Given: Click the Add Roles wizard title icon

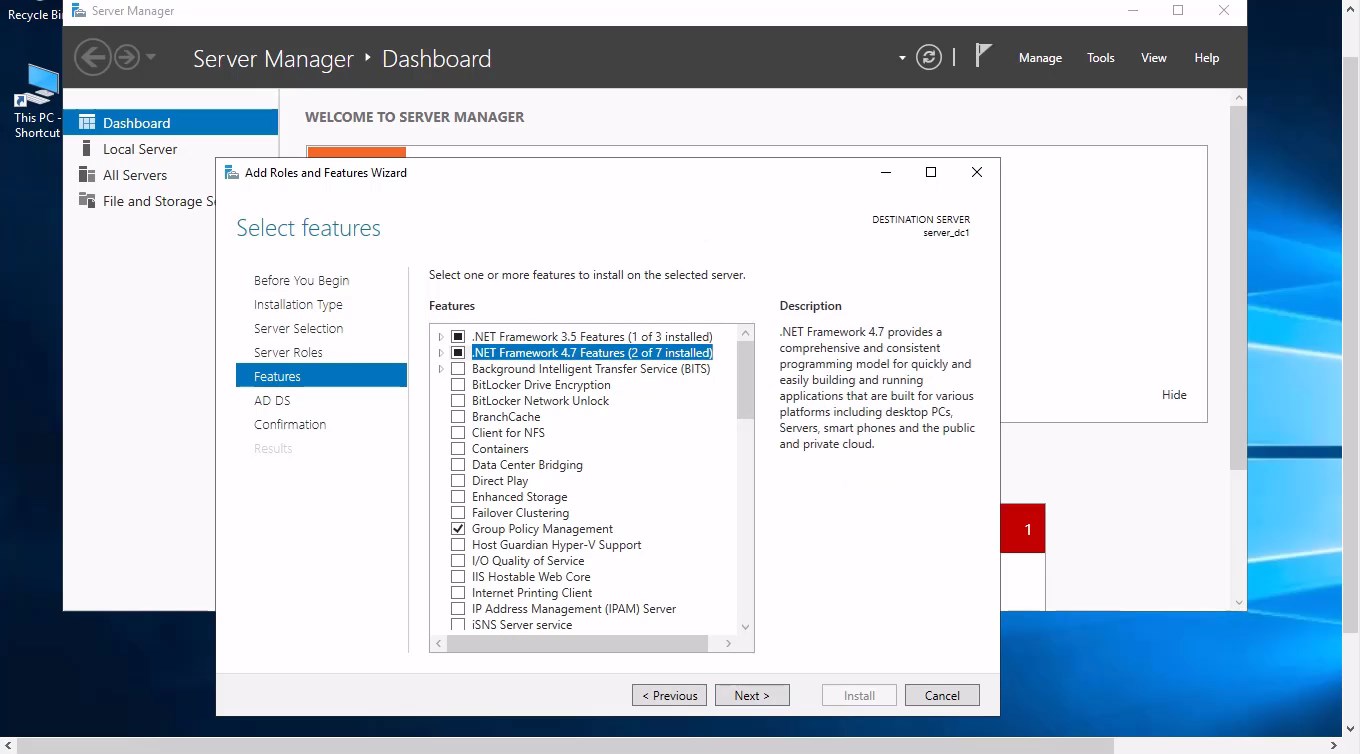Looking at the screenshot, I should tap(232, 172).
